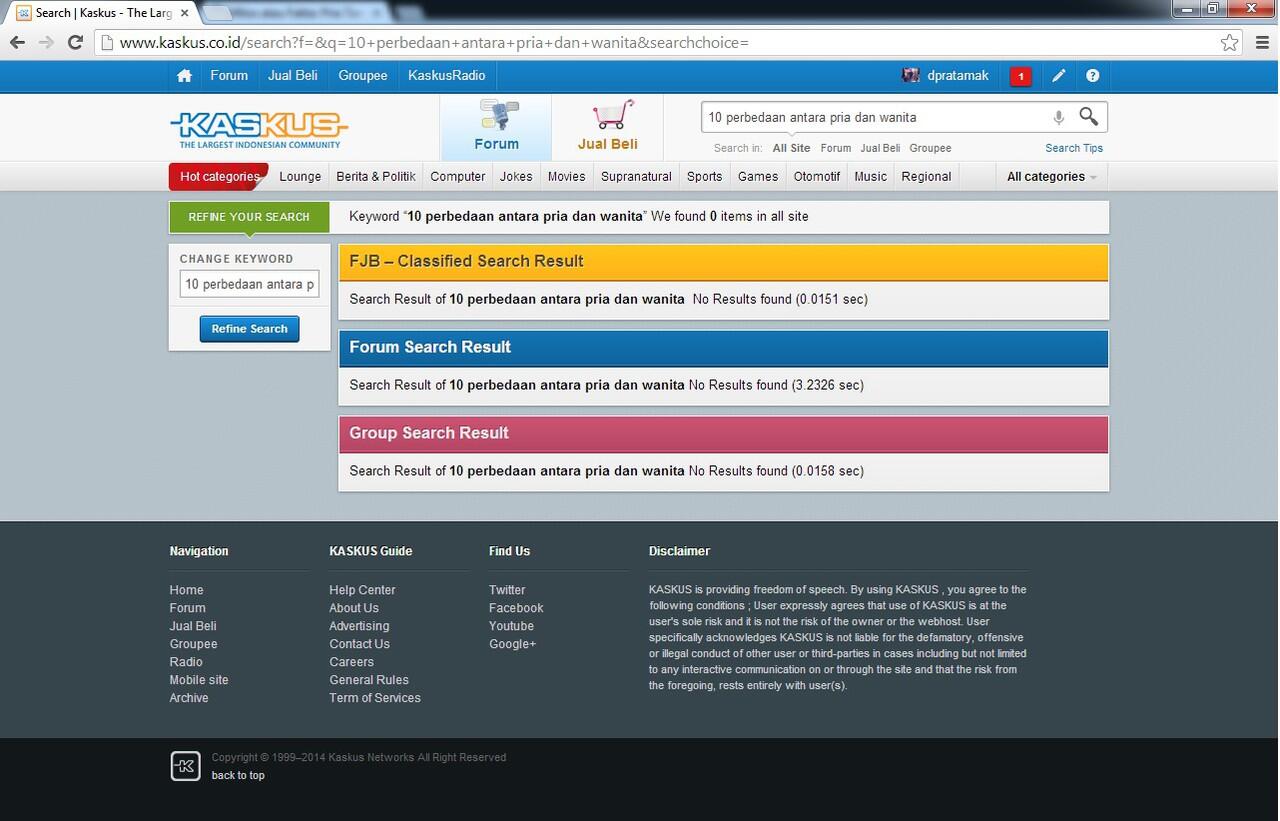Open footer Home link
Screen dimensions: 1280x821
point(186,590)
